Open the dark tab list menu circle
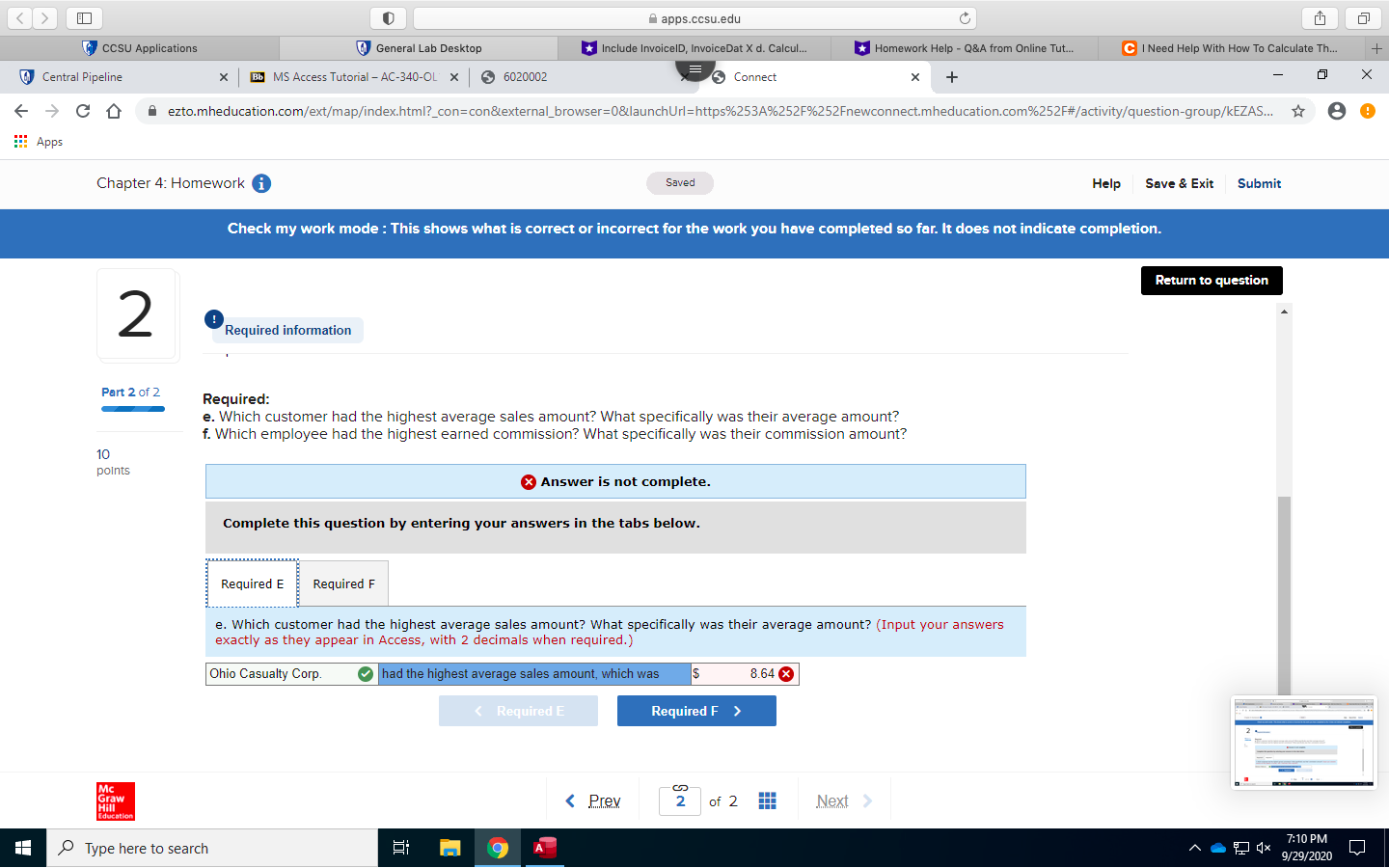1389x868 pixels. (695, 68)
